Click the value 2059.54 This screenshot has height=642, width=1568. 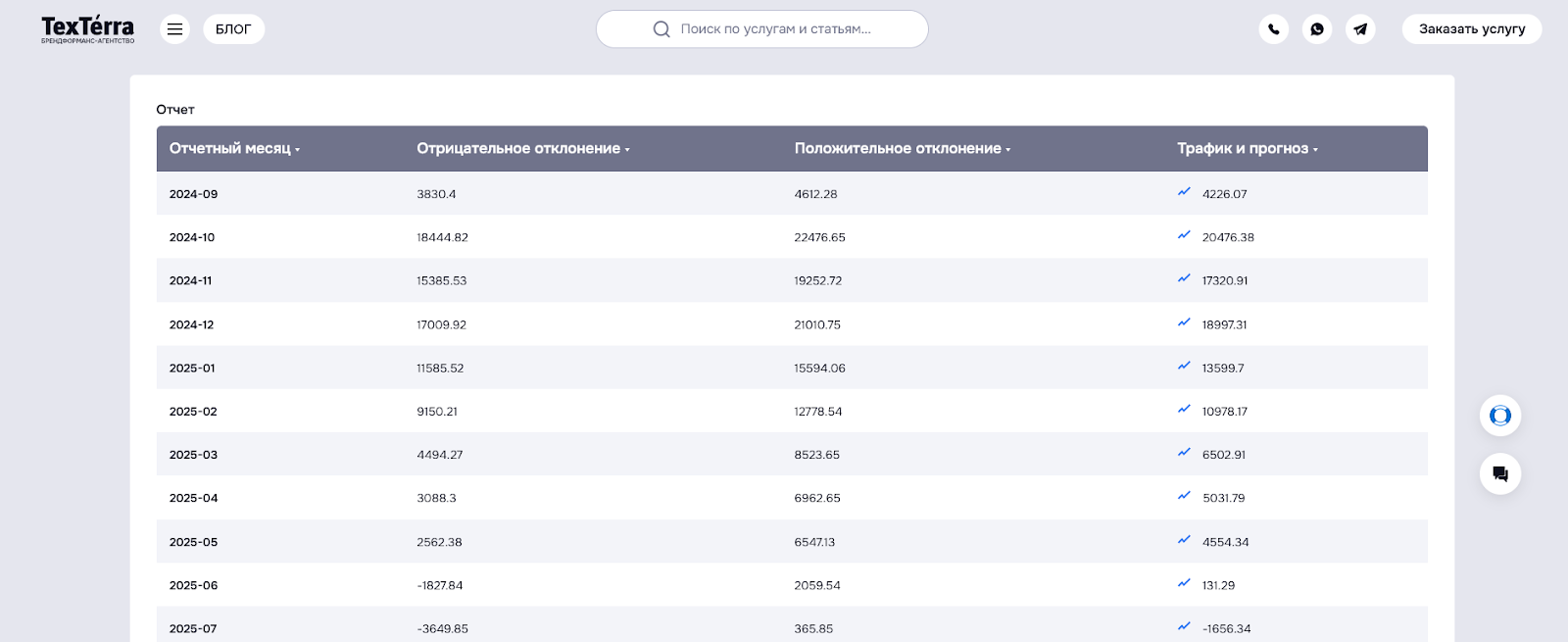[x=817, y=585]
